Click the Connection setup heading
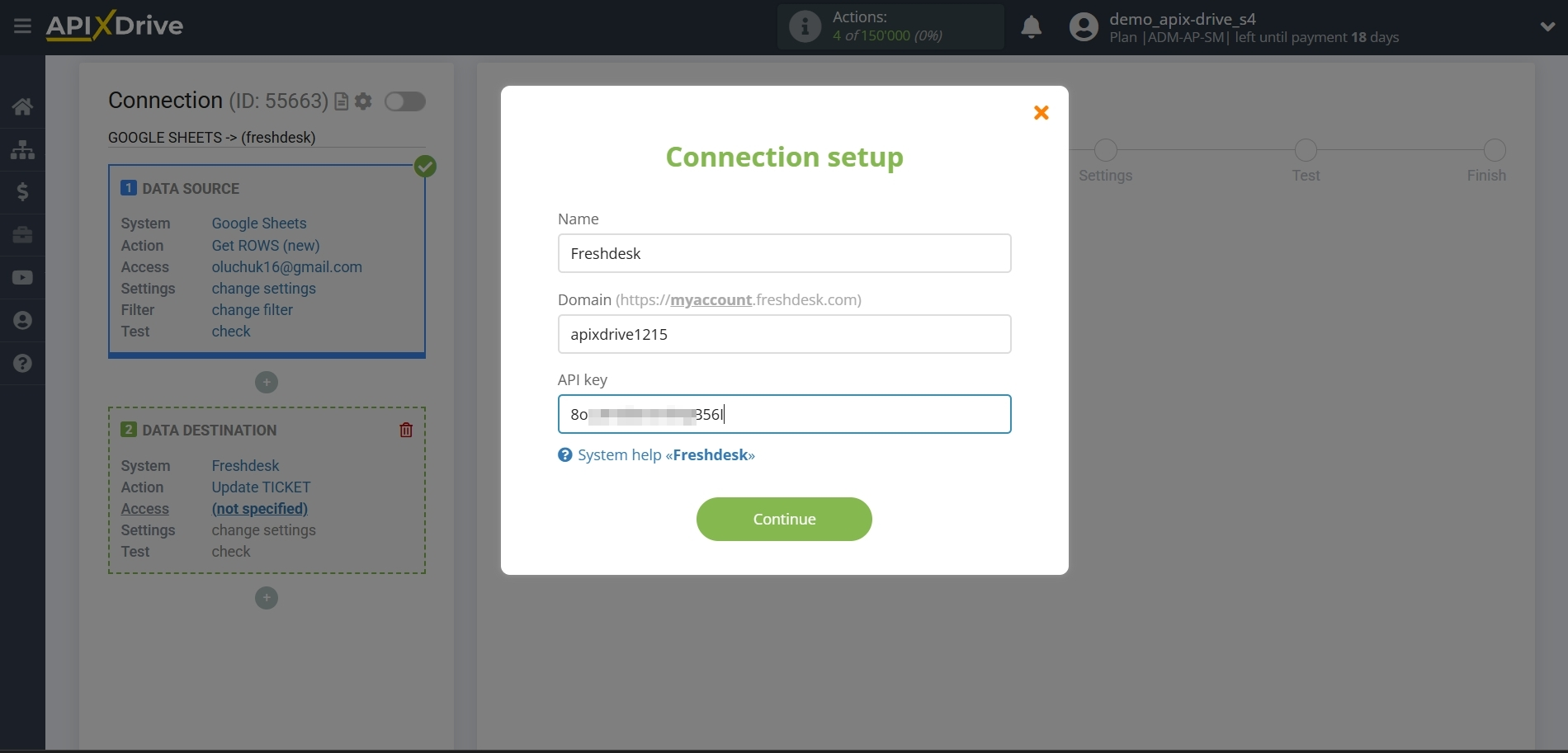Viewport: 1568px width, 753px height. click(784, 157)
